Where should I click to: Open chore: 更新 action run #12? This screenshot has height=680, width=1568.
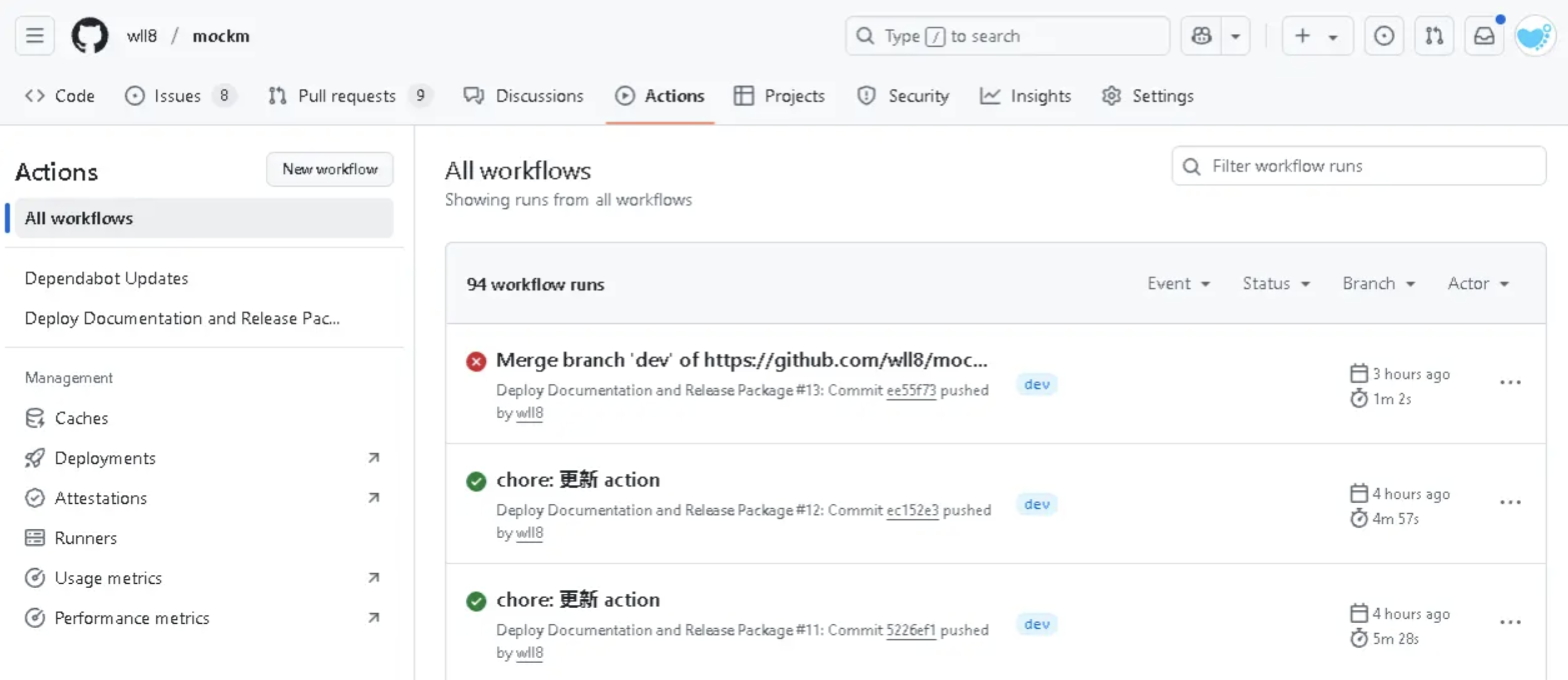[x=578, y=480]
